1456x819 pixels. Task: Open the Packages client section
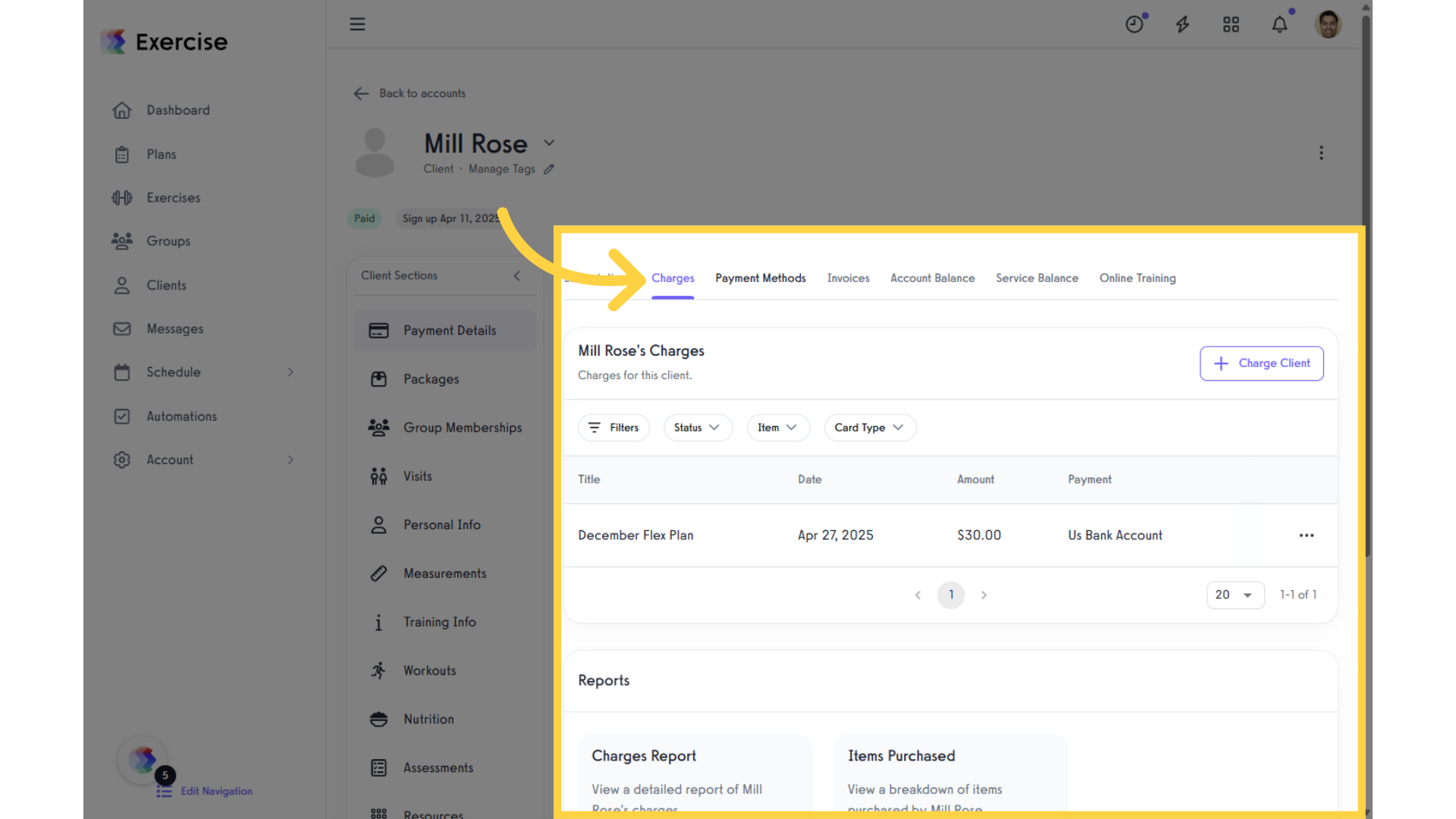(431, 379)
